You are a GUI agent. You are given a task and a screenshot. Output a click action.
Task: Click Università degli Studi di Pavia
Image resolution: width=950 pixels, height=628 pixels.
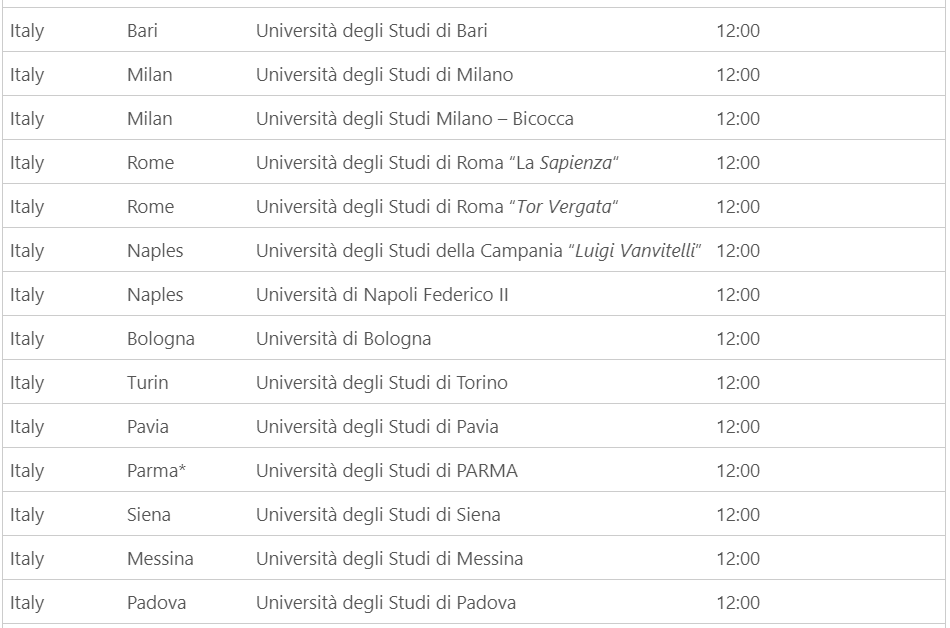377,427
